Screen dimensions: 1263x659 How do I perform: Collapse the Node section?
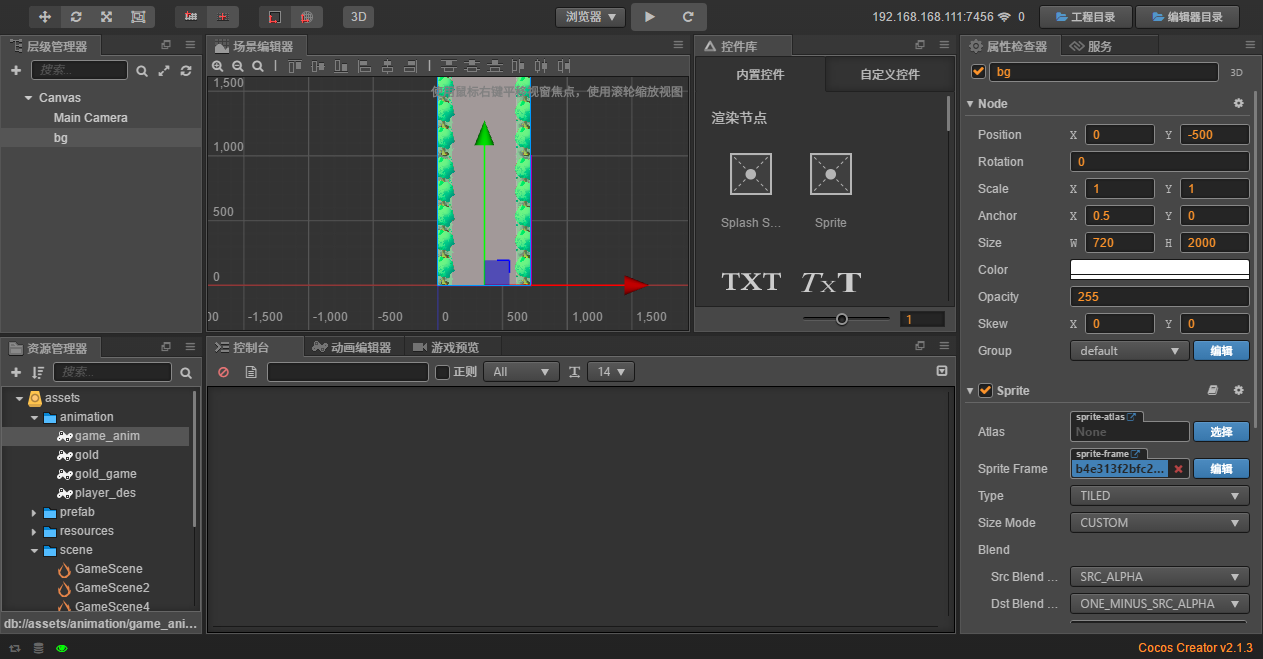click(970, 104)
